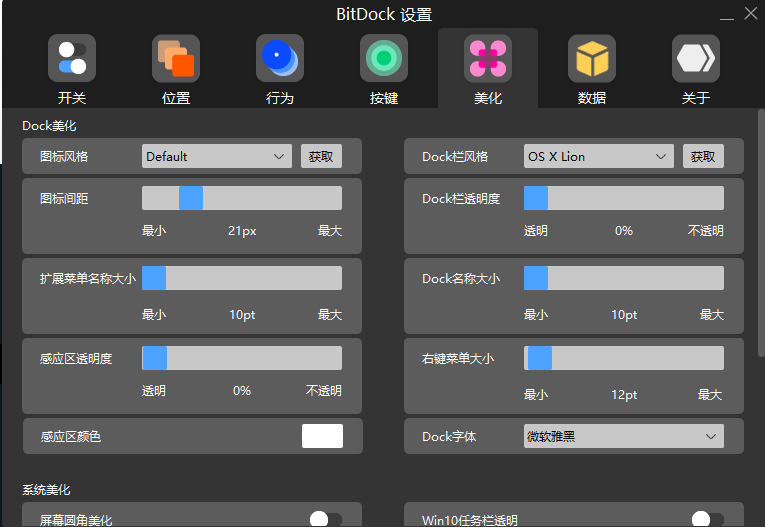Viewport: 765px width, 527px height.
Task: Click the Dock美化 section heading
Action: 49,126
